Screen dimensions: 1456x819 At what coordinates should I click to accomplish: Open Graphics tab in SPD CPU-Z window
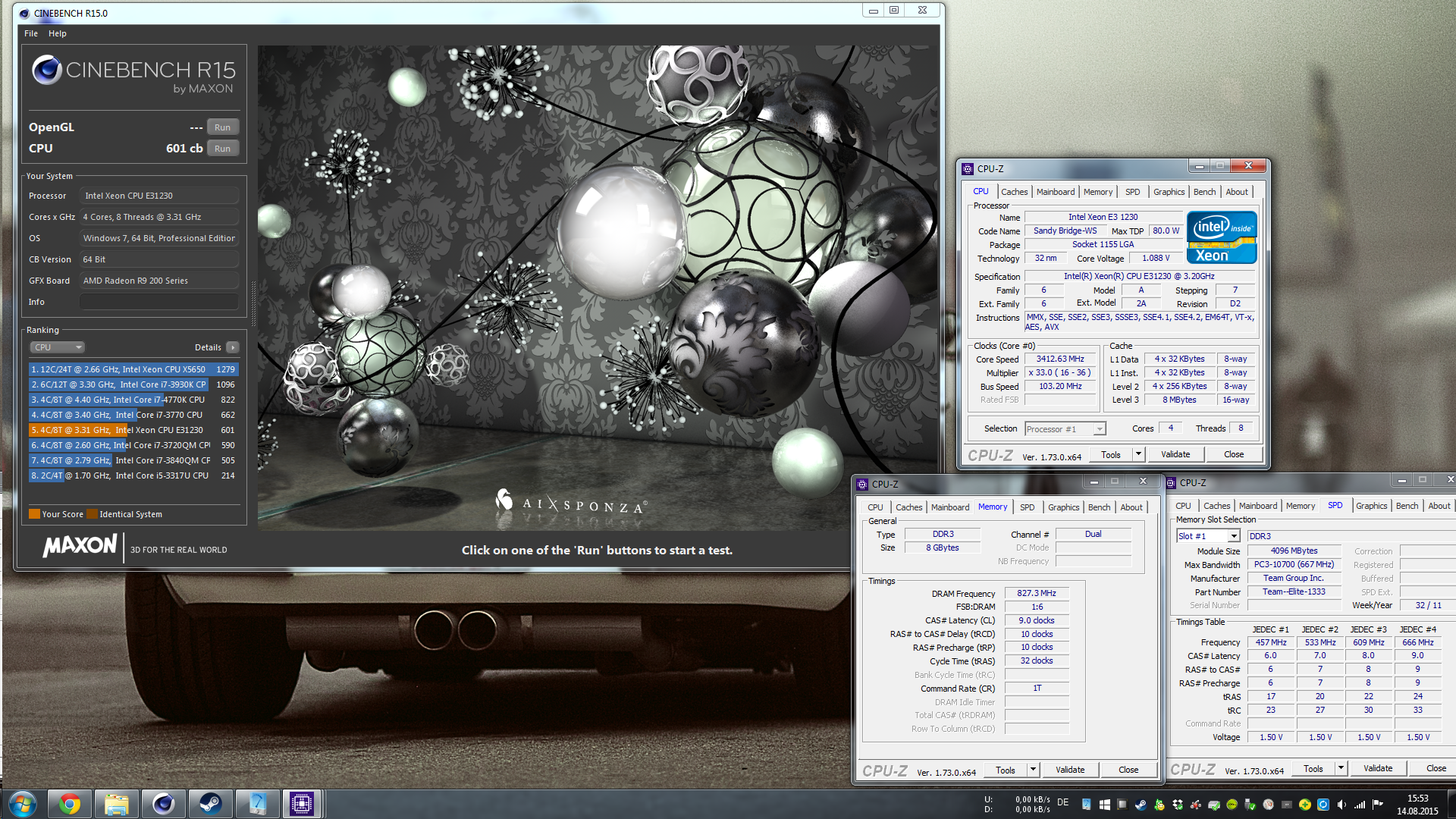point(1371,506)
